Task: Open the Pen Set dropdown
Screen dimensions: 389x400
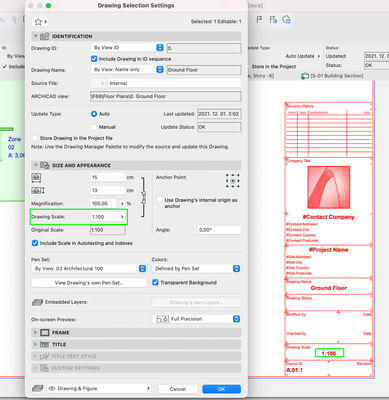Action: (x=89, y=269)
